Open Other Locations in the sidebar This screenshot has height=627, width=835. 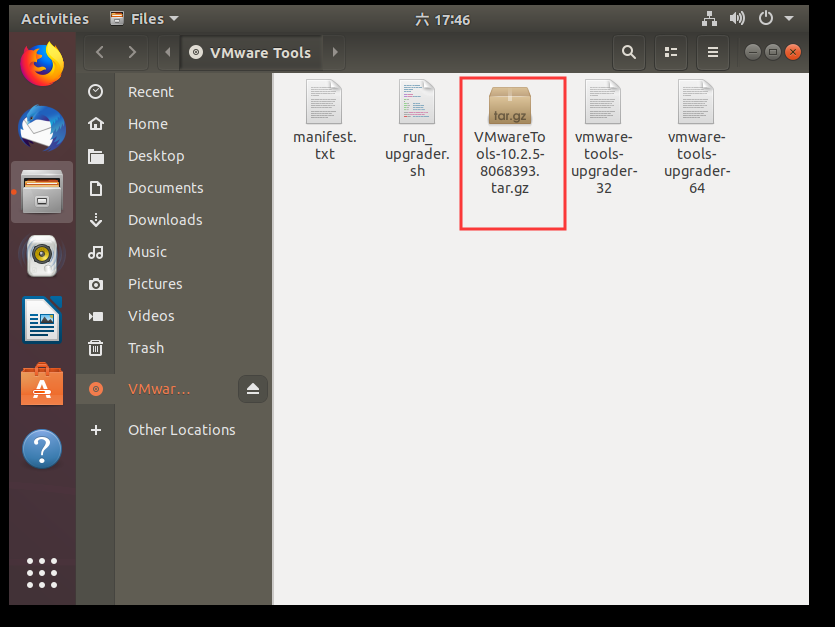tap(174, 430)
